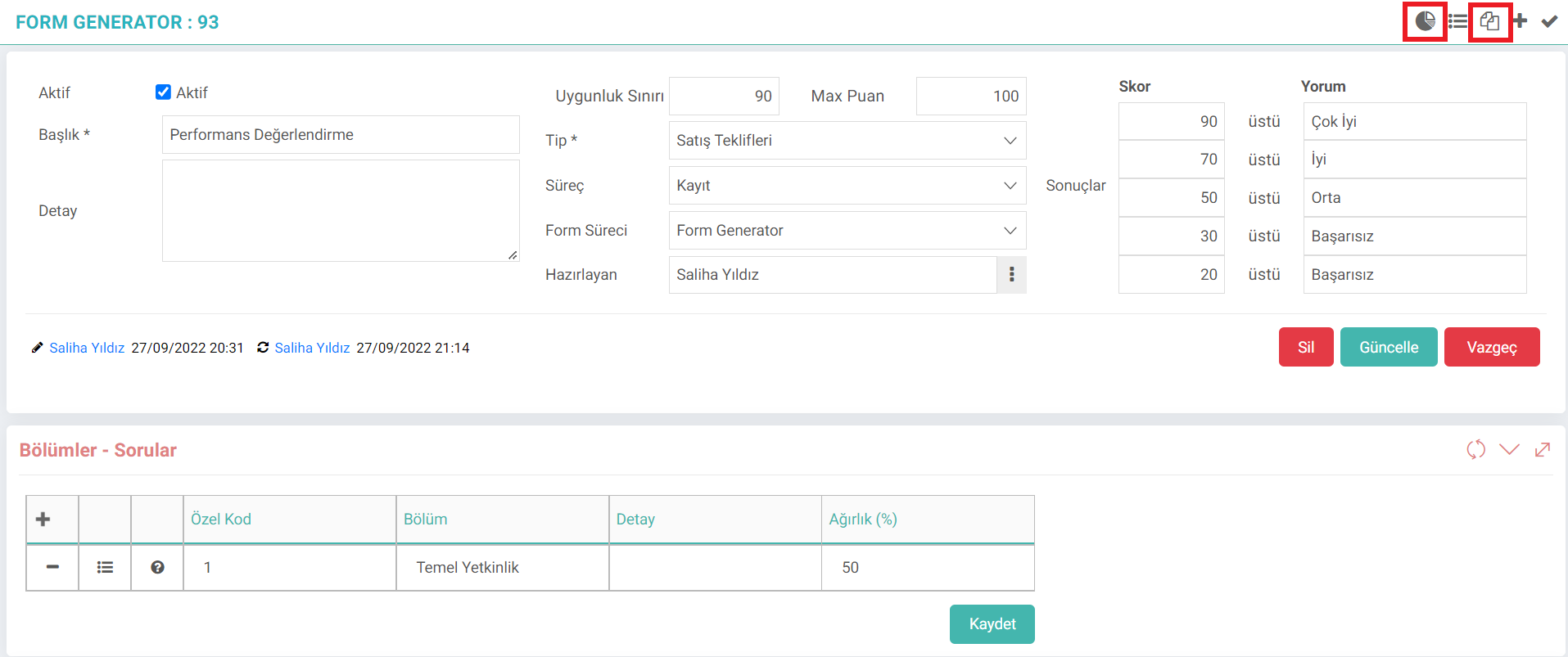Open the Form Süreci dropdown
This screenshot has height=657, width=1568.
[x=847, y=231]
